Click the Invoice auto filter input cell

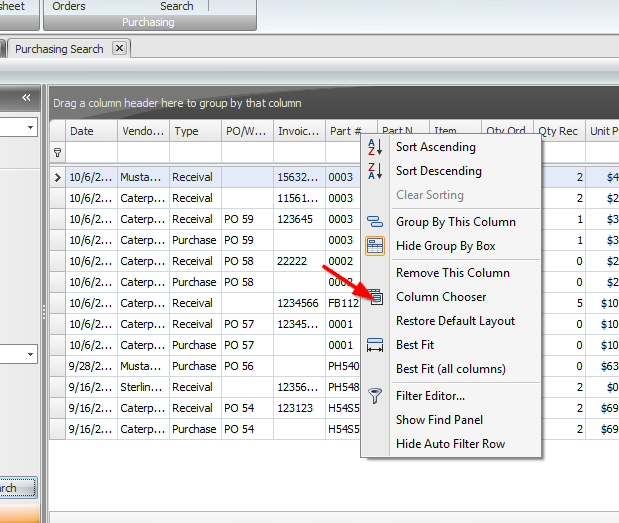[300, 152]
